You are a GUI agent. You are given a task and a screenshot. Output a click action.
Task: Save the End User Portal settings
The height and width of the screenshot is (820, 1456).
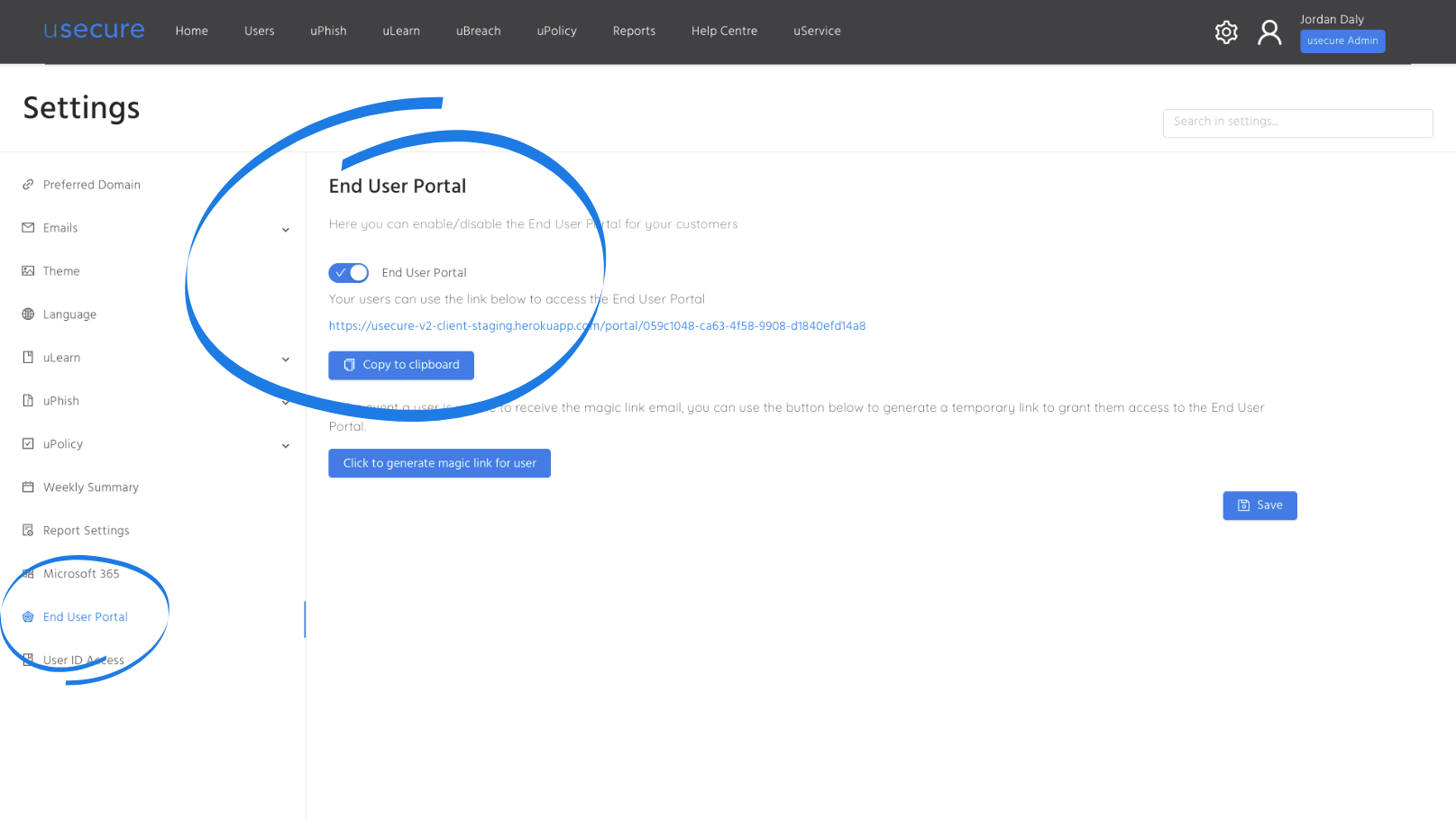click(1259, 506)
